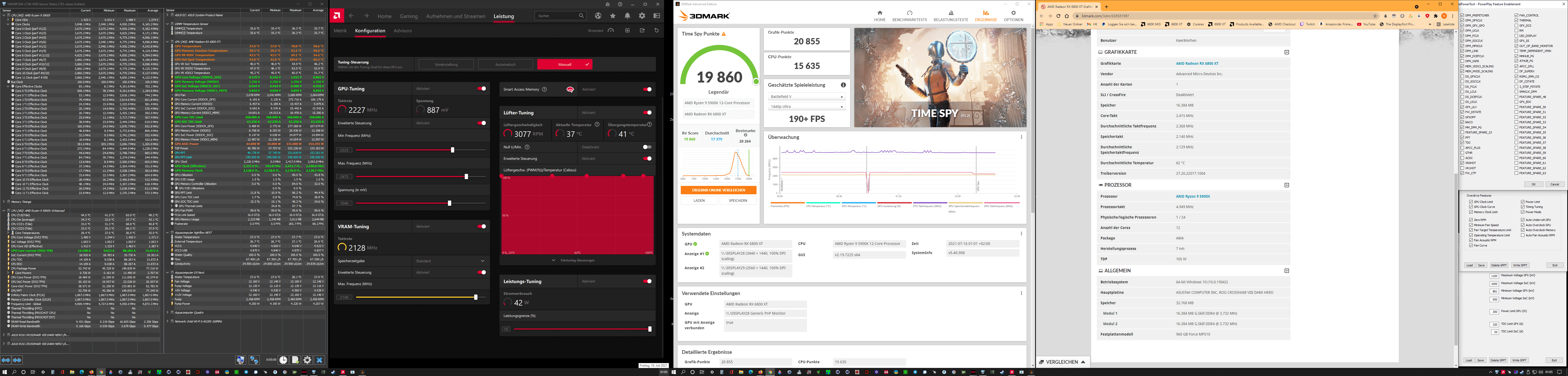Click the export tuning profile icon
This screenshot has height=376, width=1568.
pyautogui.click(x=642, y=31)
